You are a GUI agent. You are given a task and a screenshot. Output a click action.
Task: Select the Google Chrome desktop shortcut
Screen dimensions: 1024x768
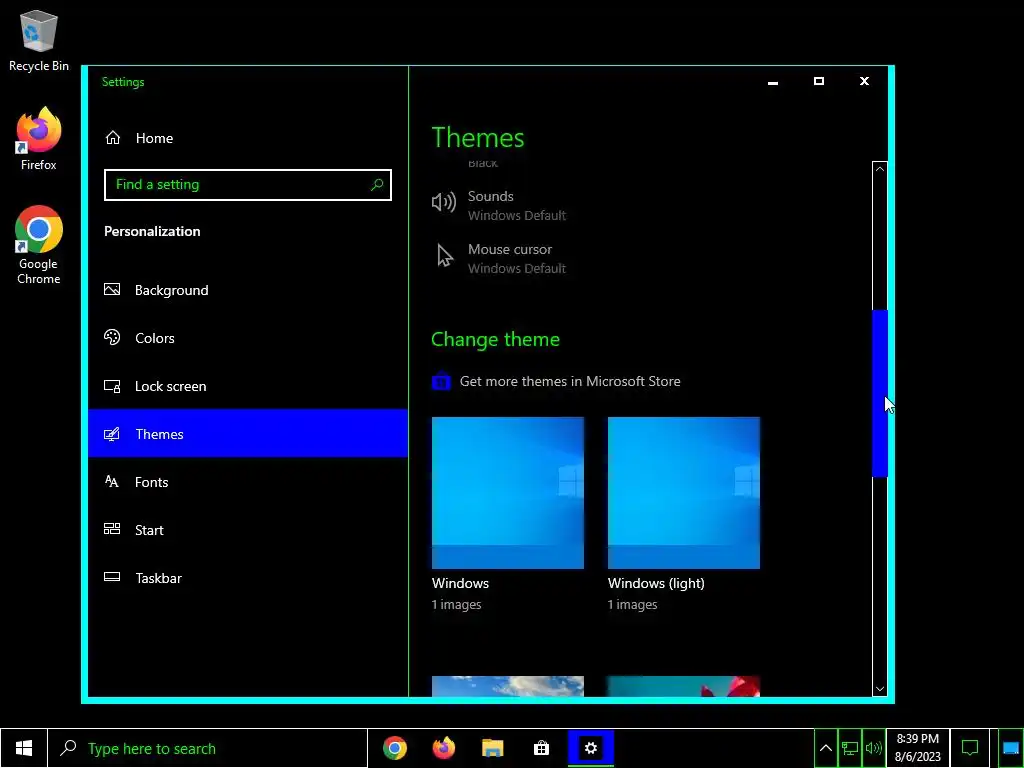pos(39,245)
